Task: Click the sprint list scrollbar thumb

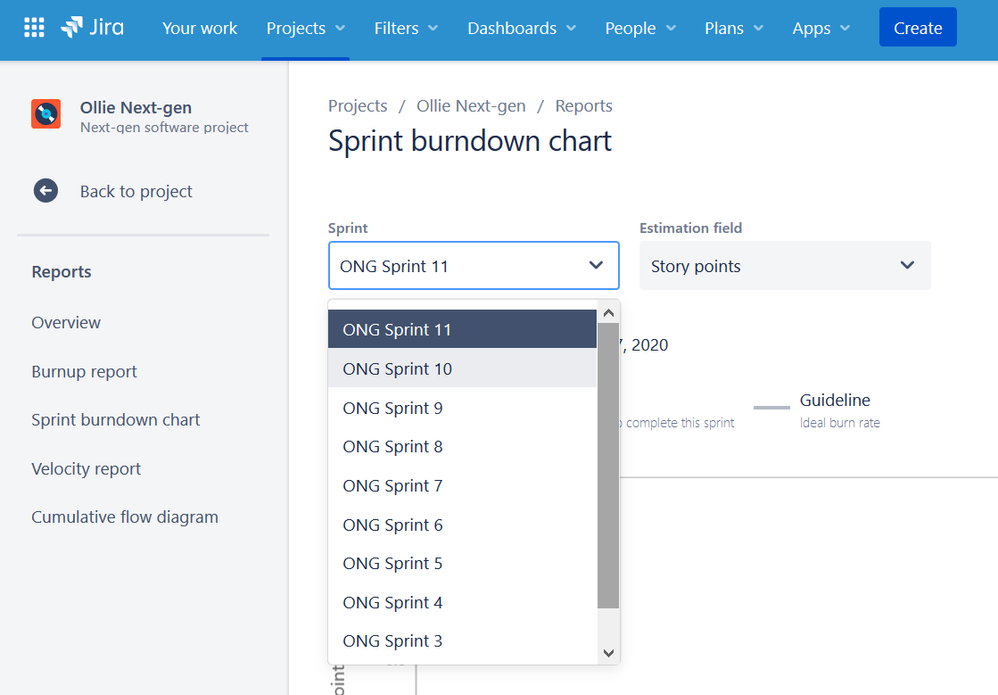Action: [x=608, y=465]
